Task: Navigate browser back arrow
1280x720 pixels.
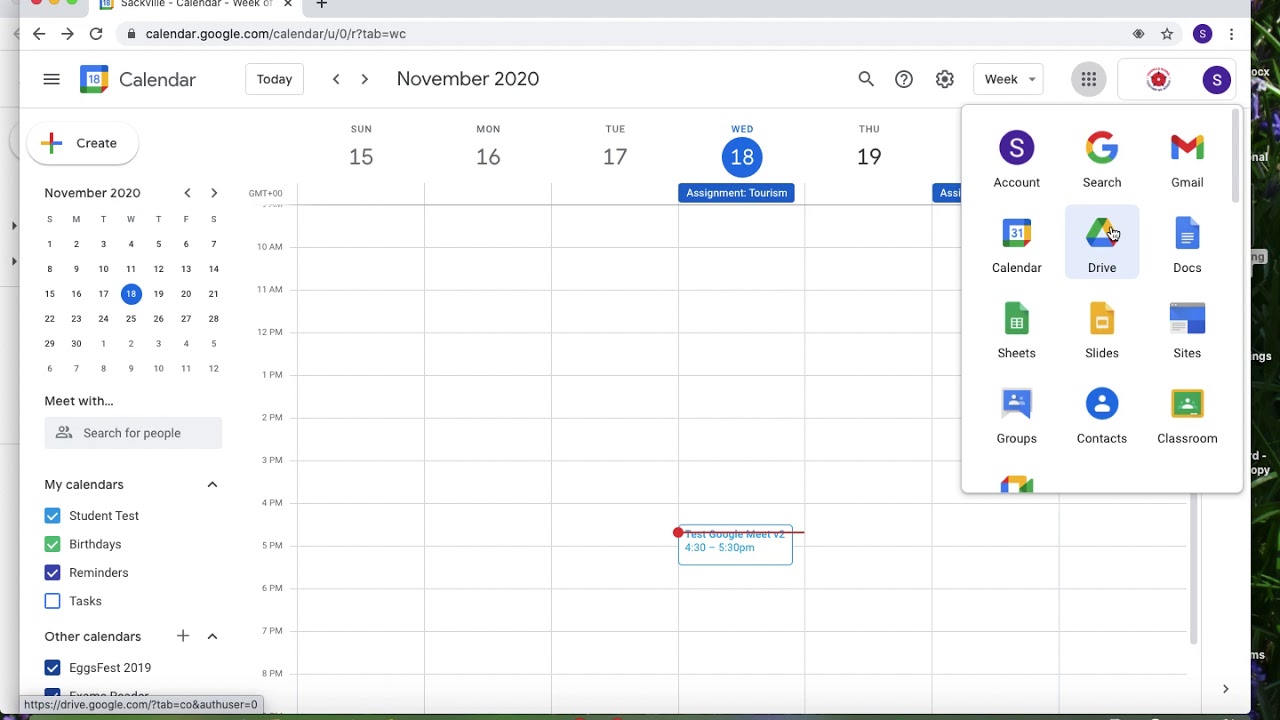Action: coord(39,34)
